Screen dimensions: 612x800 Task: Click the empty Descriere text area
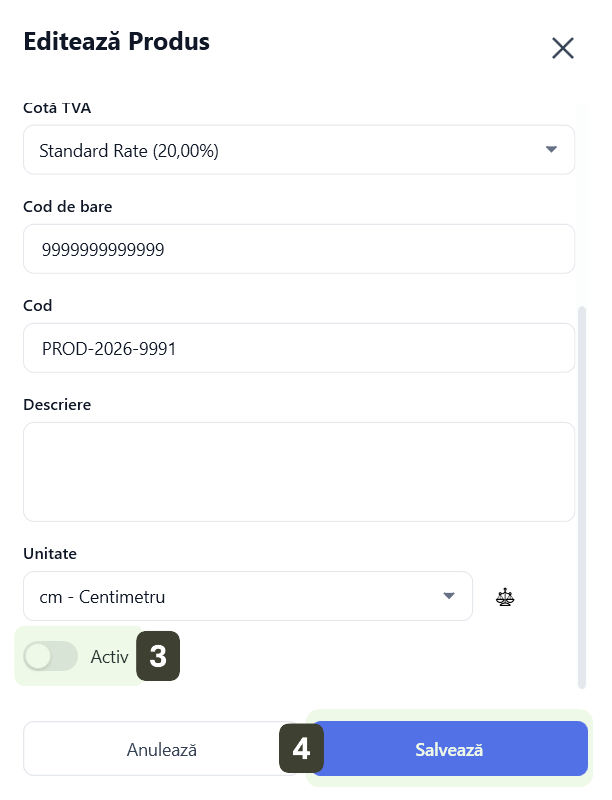coord(298,471)
